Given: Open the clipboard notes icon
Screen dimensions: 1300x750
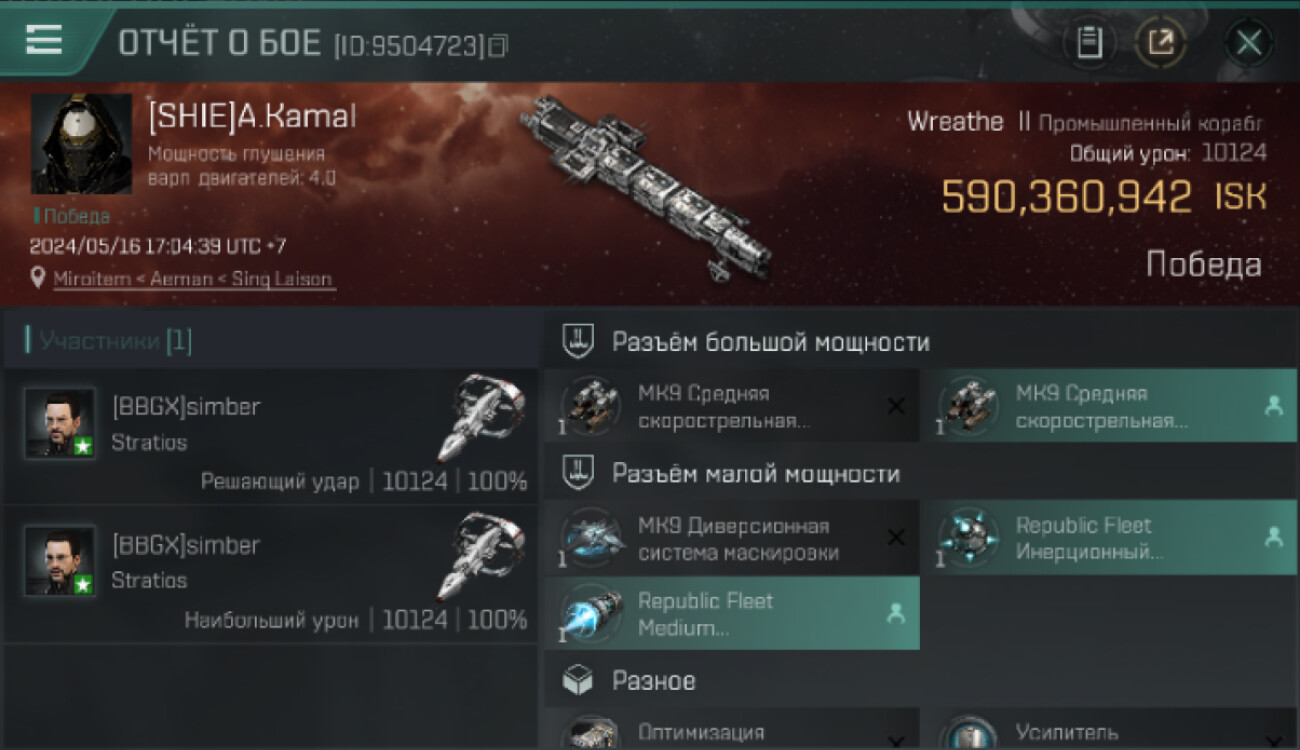Looking at the screenshot, I should tap(1089, 43).
